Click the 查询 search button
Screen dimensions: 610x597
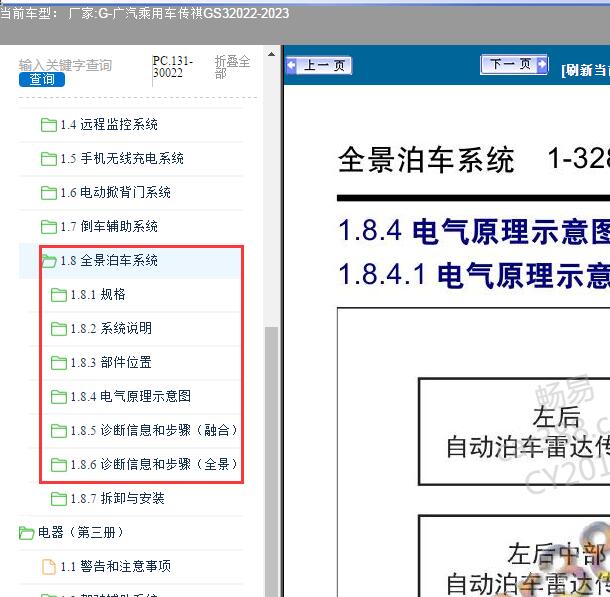[x=42, y=79]
